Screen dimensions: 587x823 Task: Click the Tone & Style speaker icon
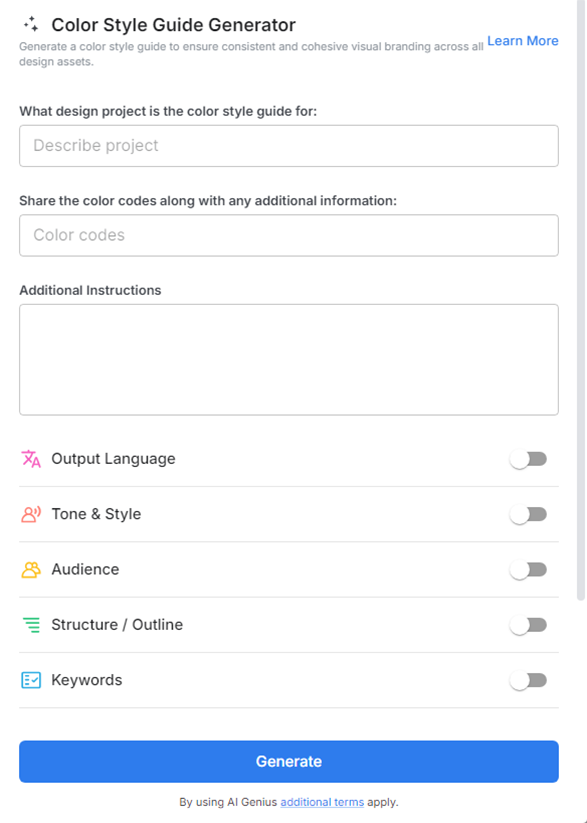28,513
